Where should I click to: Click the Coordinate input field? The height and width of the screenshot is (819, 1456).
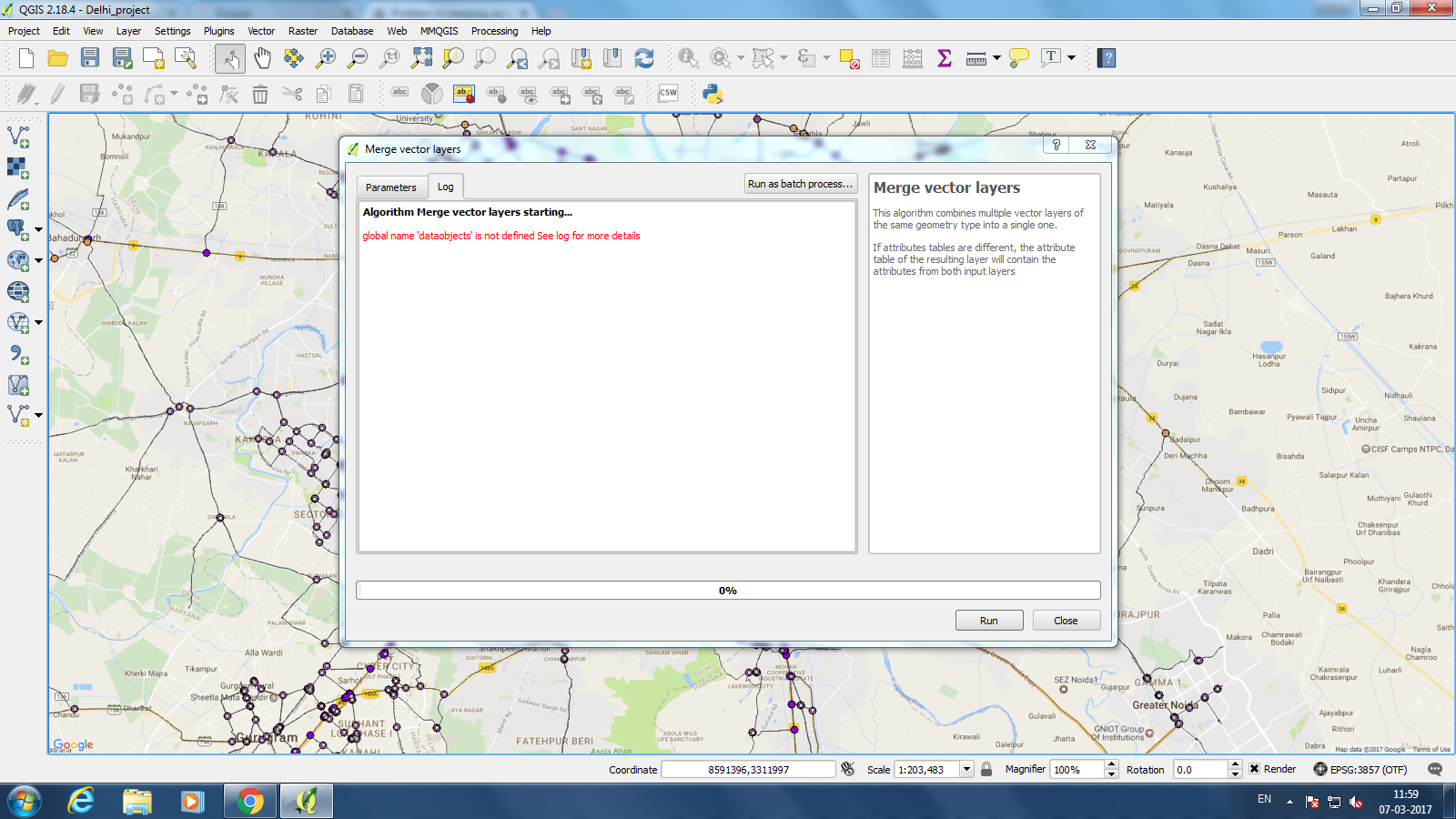click(x=748, y=770)
